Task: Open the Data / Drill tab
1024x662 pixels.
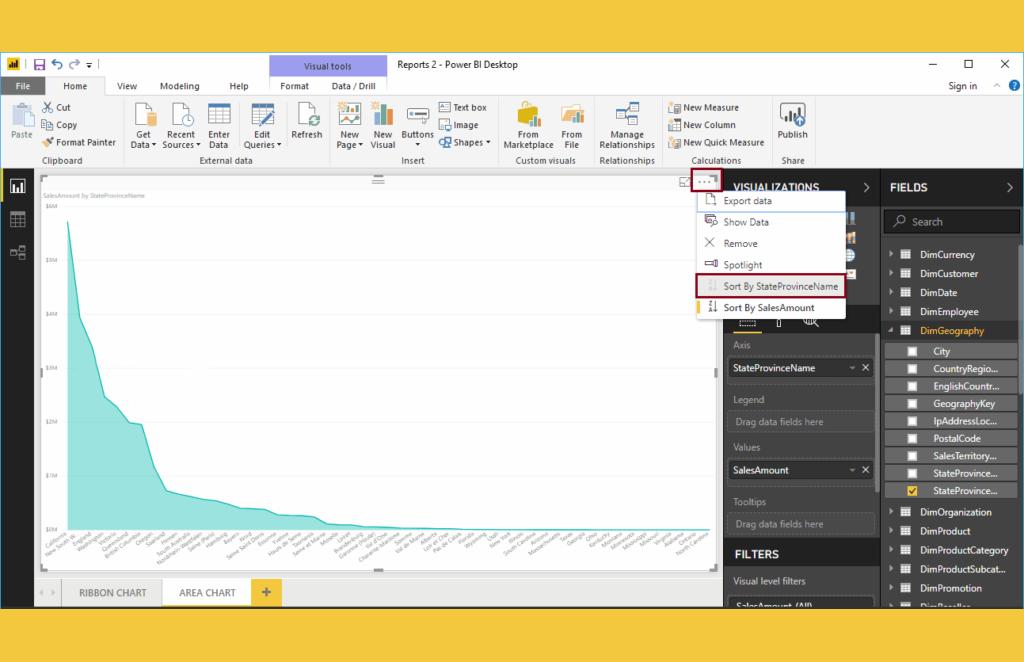Action: tap(353, 86)
